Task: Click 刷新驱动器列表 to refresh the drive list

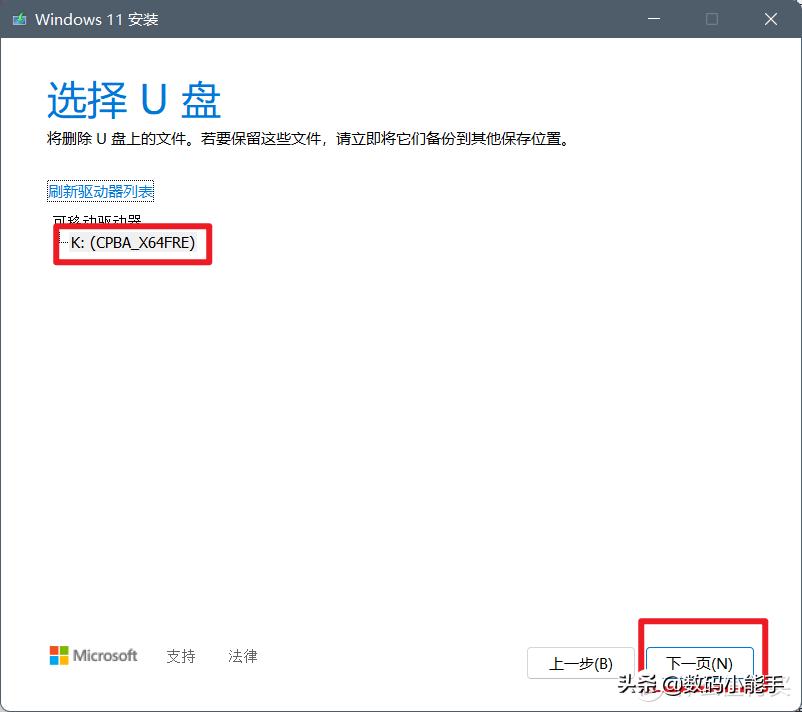Action: (100, 190)
